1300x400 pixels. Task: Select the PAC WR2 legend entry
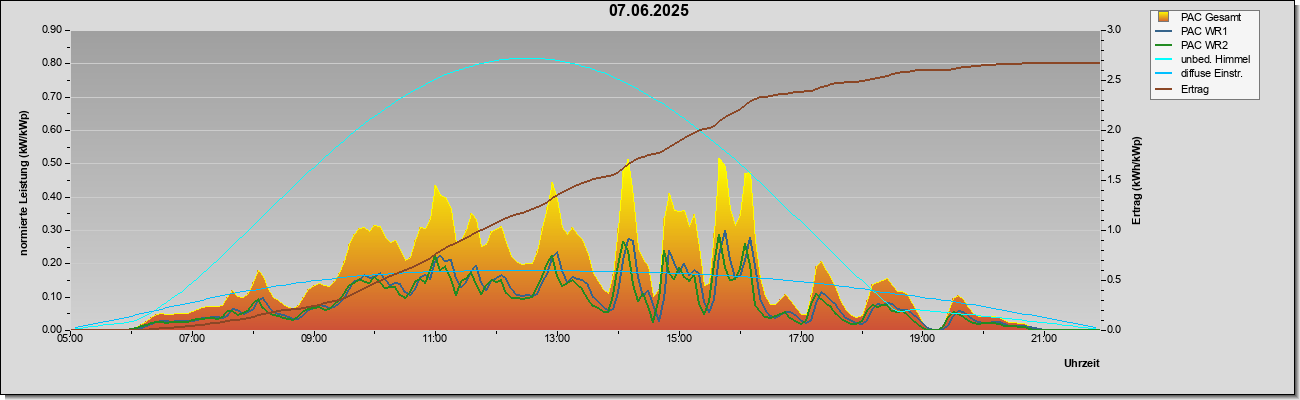[x=1203, y=45]
